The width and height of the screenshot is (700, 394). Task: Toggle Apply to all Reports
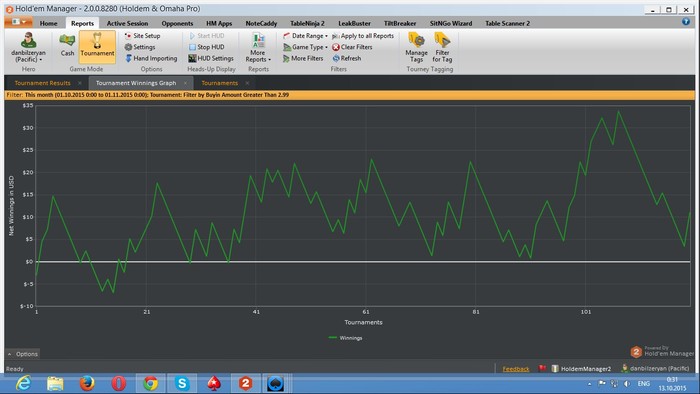coord(362,36)
